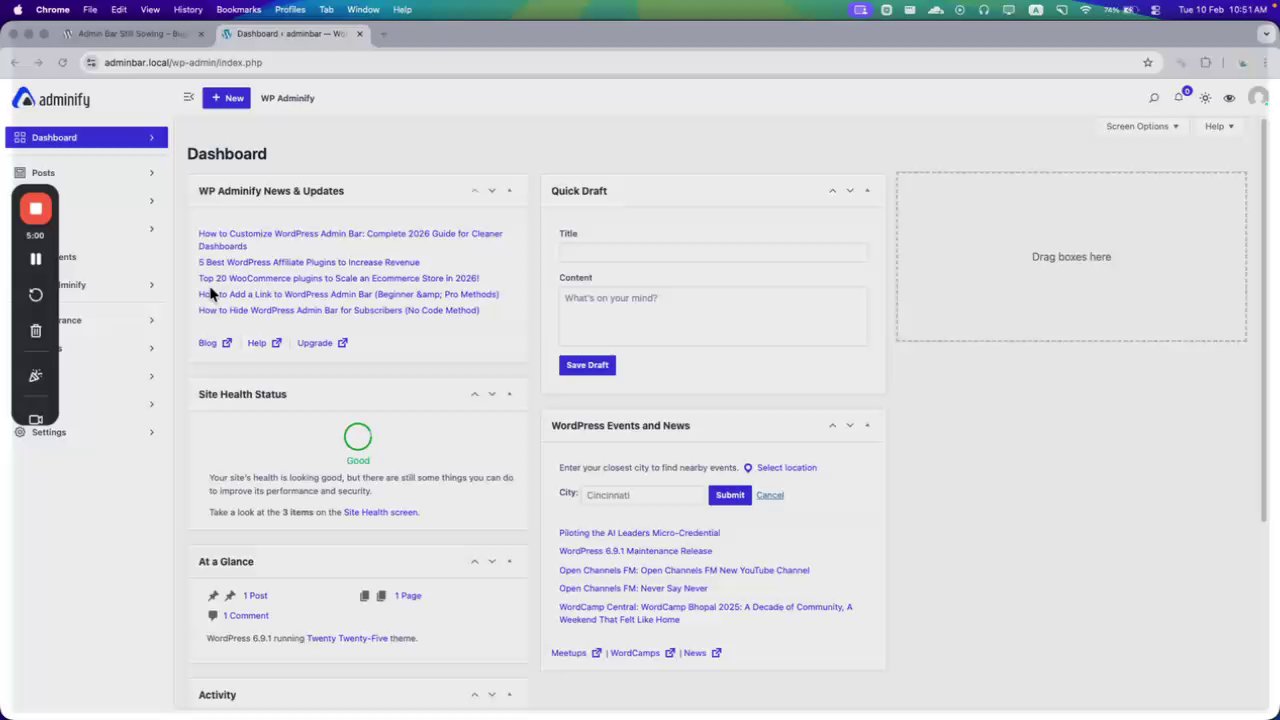Screen dimensions: 1280x720
Task: Collapse the WordPress Events and News panel
Action: [x=867, y=426]
